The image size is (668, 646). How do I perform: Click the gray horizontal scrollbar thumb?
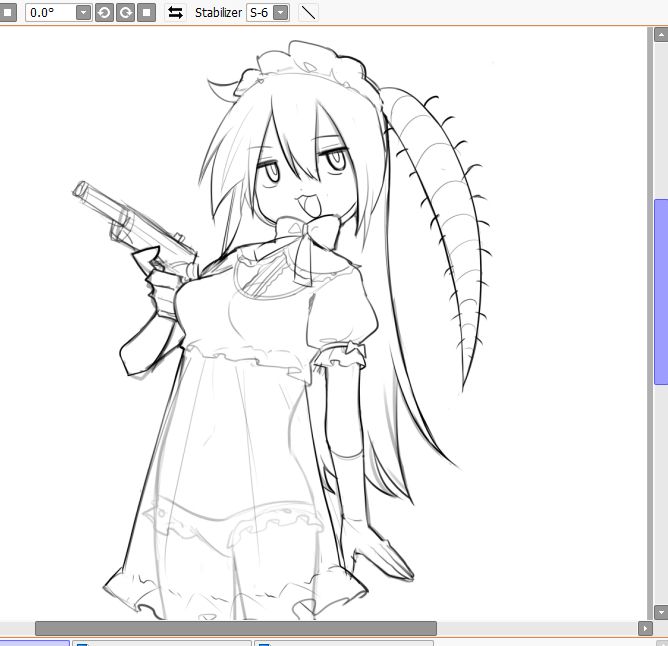click(236, 628)
